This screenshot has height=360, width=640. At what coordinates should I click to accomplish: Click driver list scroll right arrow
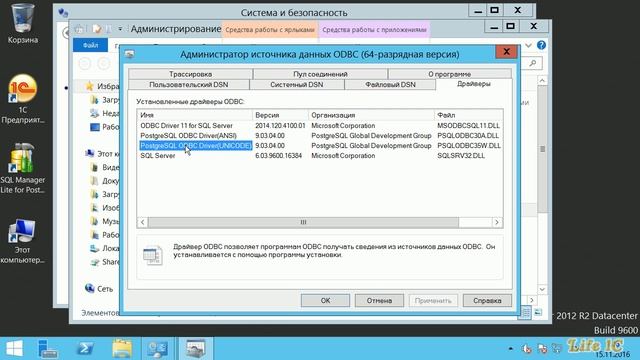497,222
